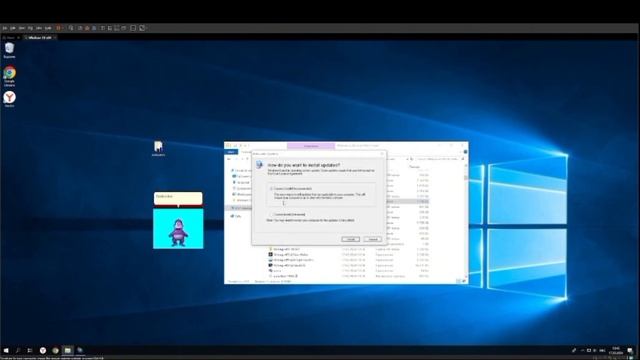Select the file icon on the desktop

coord(158,148)
